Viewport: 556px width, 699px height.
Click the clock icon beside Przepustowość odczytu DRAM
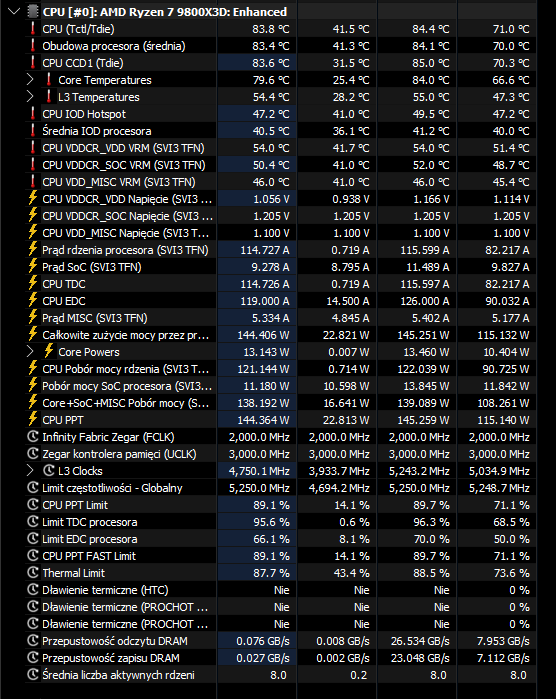(x=33, y=641)
